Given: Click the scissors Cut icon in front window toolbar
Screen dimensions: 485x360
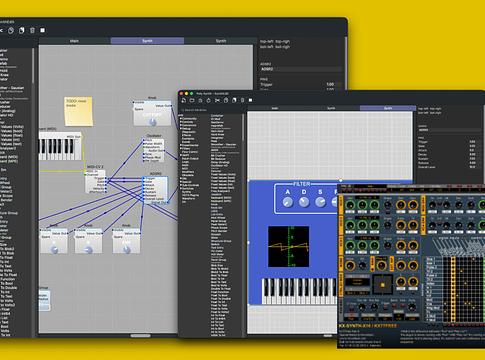Looking at the screenshot, I should click(217, 100).
